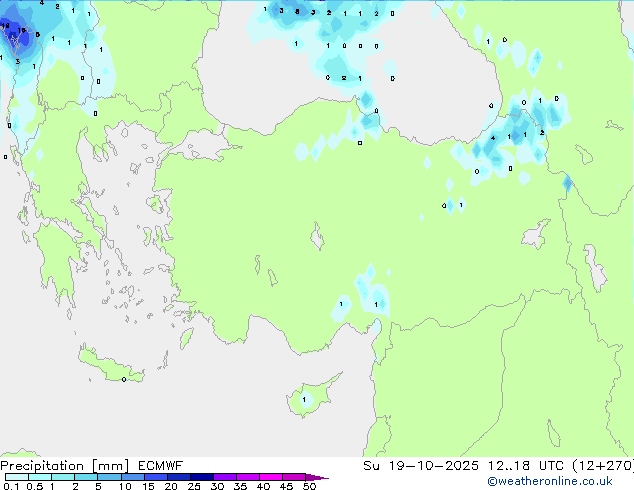Click the 0.1–0.5 mm legend color box
This screenshot has width=634, height=490.
point(17,477)
